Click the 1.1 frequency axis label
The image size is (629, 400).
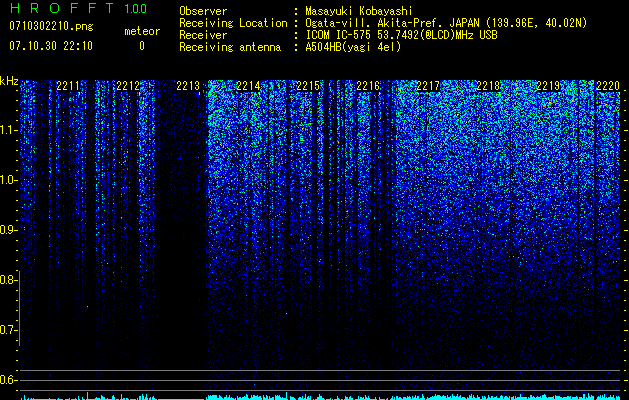pyautogui.click(x=8, y=130)
